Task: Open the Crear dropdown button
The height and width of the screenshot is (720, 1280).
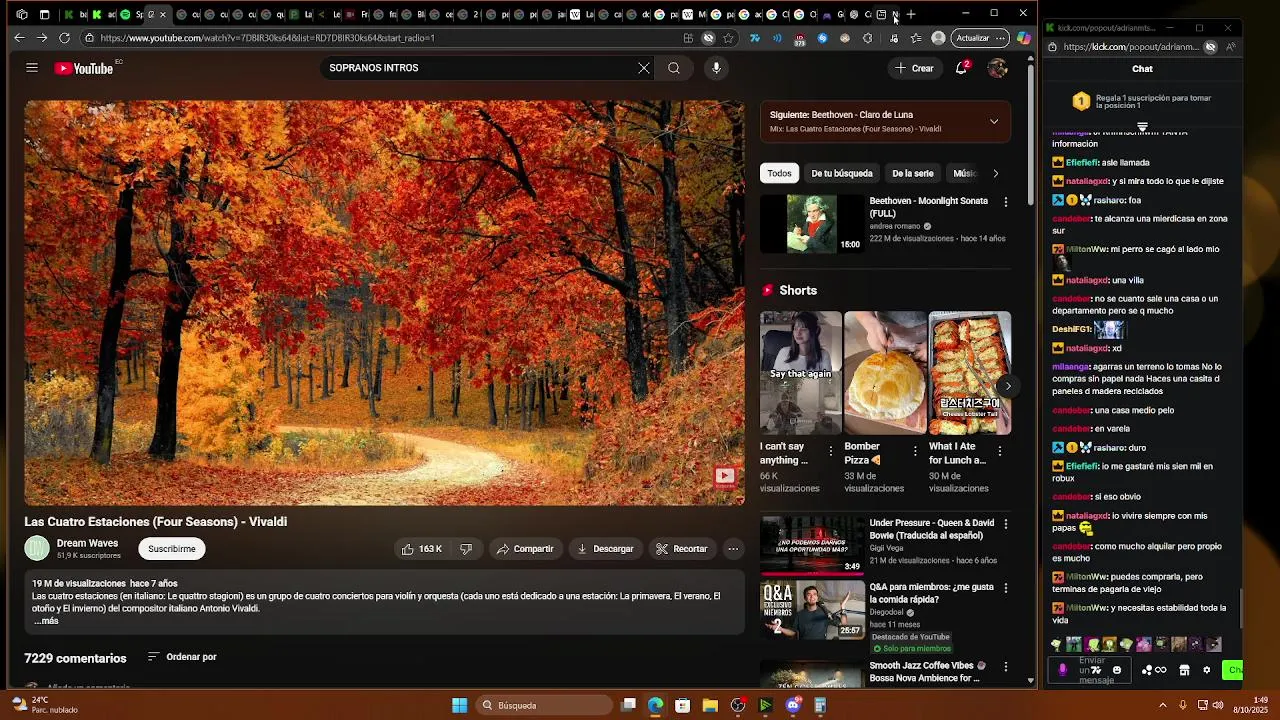Action: click(914, 68)
